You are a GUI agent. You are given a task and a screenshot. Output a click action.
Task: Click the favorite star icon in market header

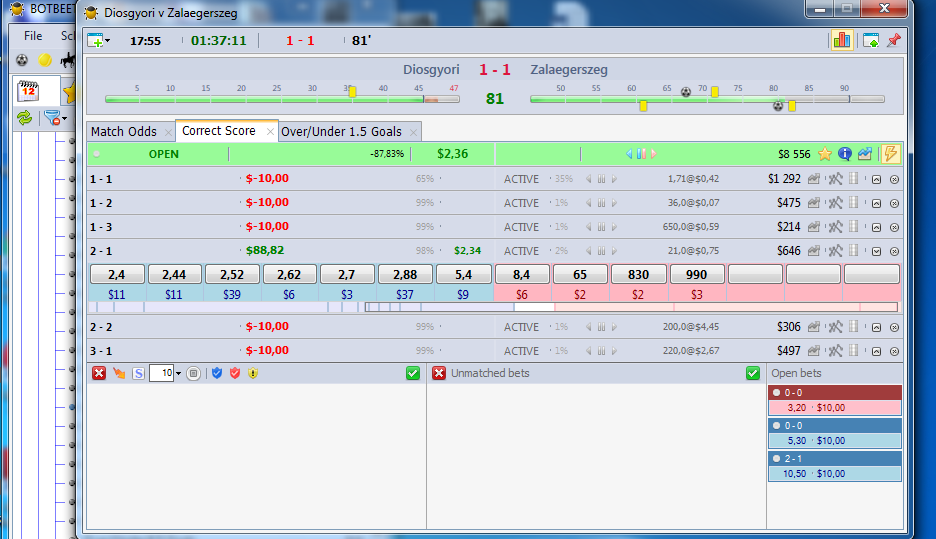[825, 154]
